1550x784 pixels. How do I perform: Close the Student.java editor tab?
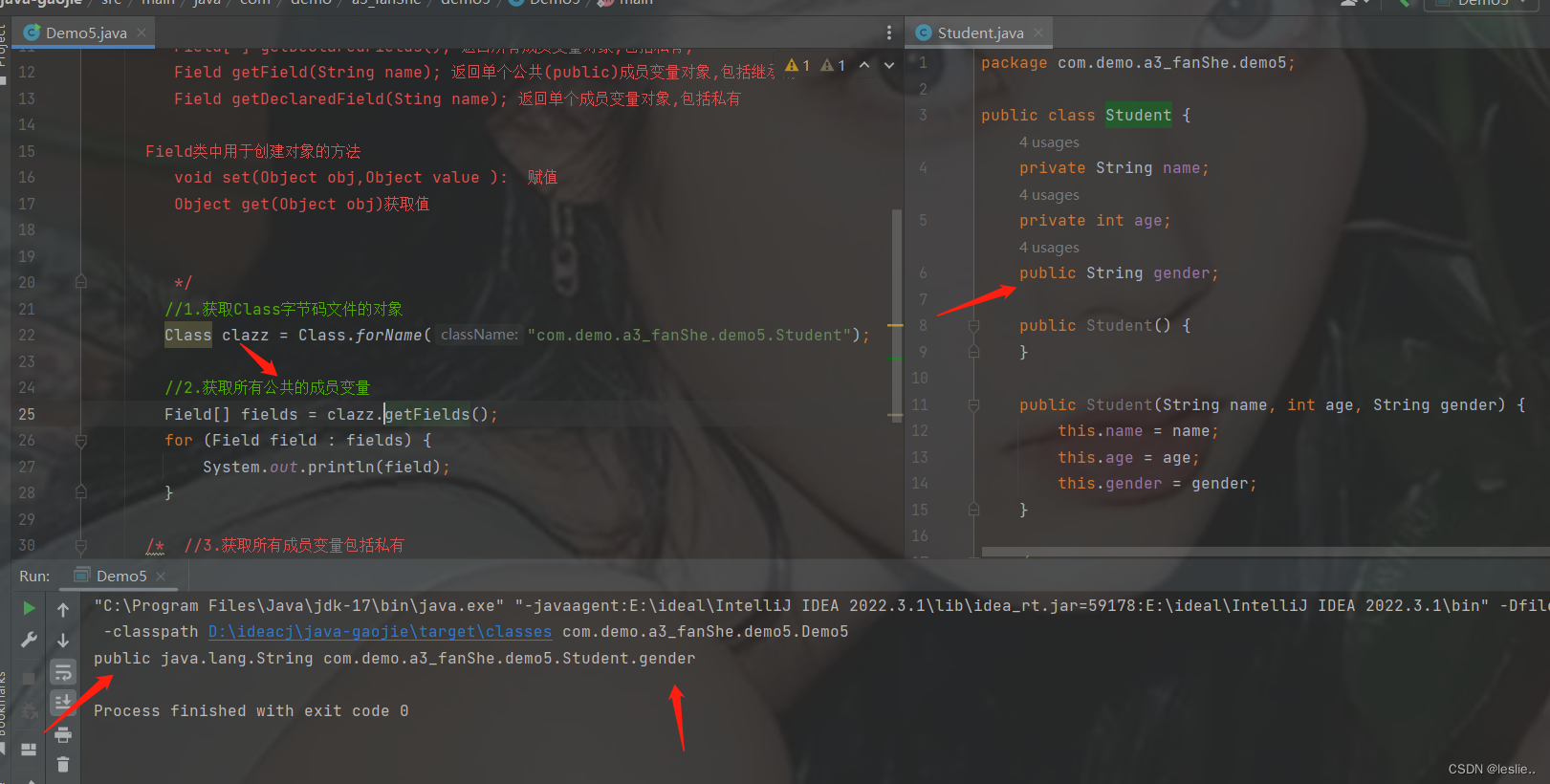point(1038,32)
